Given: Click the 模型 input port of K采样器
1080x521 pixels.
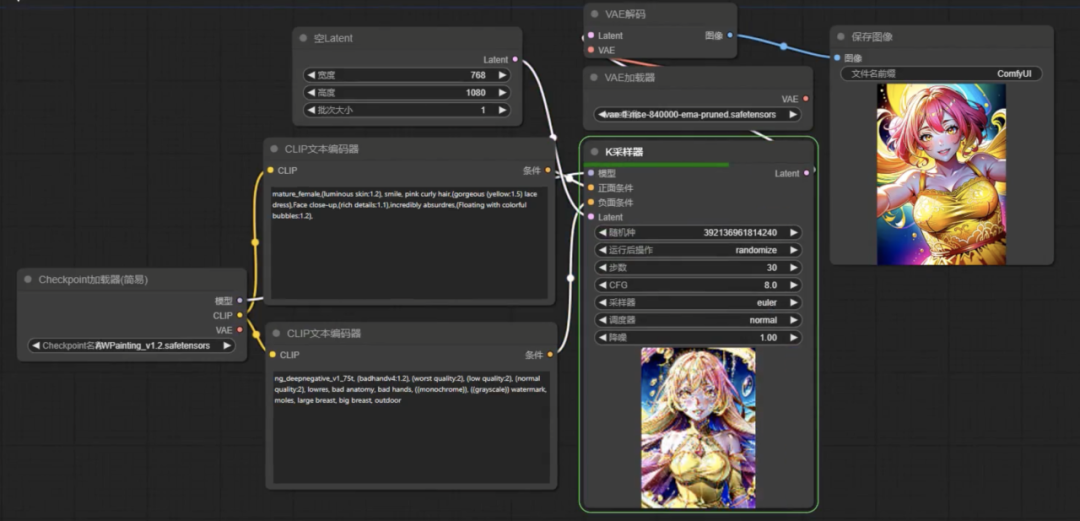Looking at the screenshot, I should coord(591,173).
